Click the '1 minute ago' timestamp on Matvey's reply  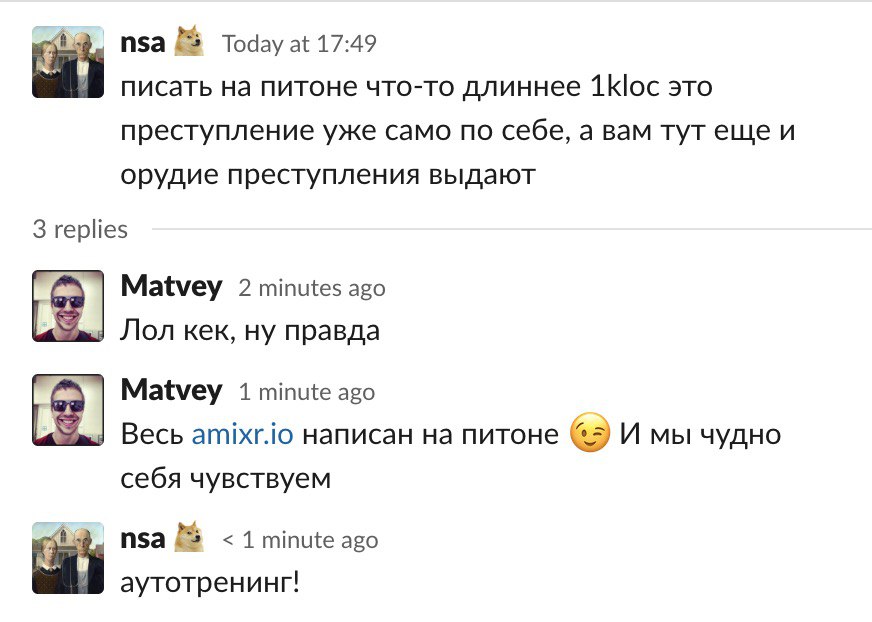[x=306, y=392]
